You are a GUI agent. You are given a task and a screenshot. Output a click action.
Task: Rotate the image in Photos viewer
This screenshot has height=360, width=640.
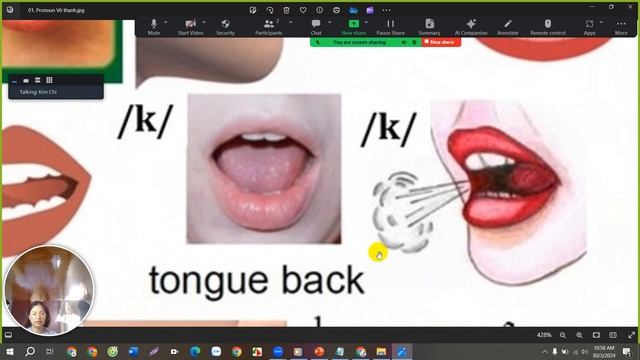[x=269, y=10]
